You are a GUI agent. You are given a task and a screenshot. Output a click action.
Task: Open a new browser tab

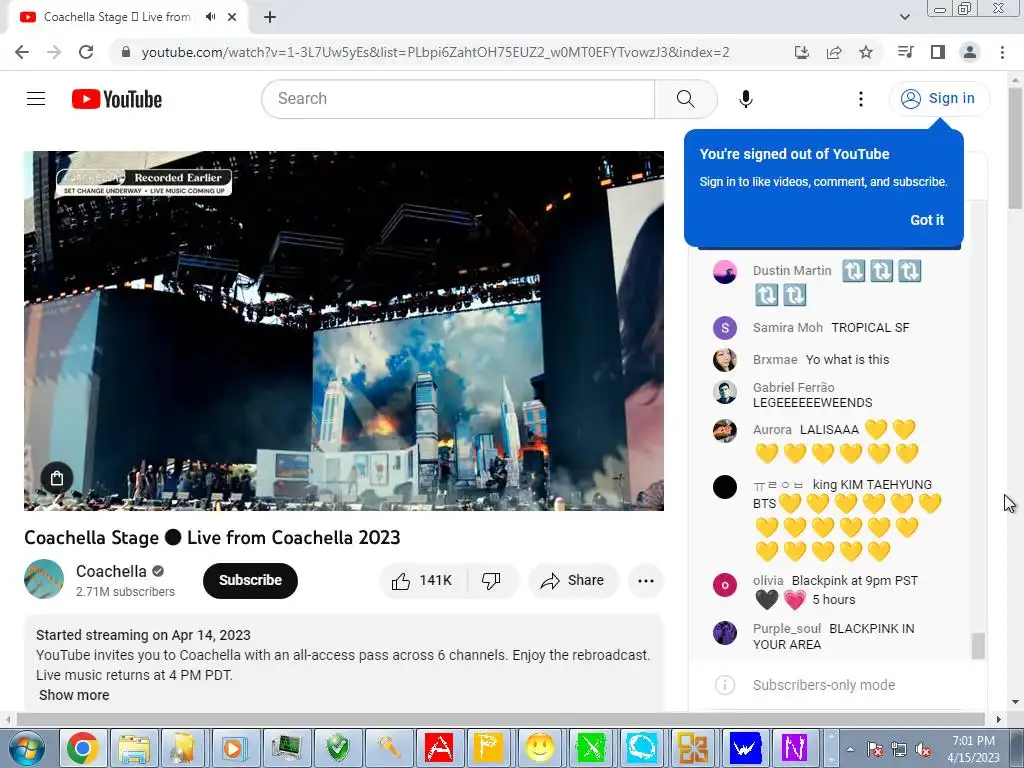tap(270, 18)
